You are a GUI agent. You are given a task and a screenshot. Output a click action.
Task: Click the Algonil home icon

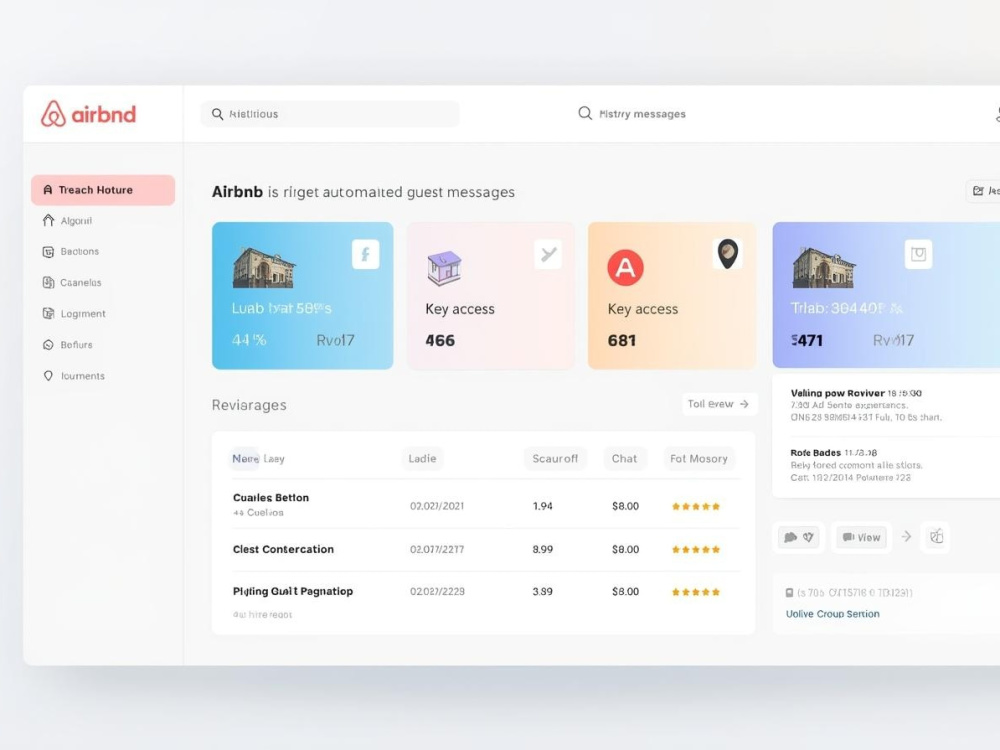click(x=48, y=221)
